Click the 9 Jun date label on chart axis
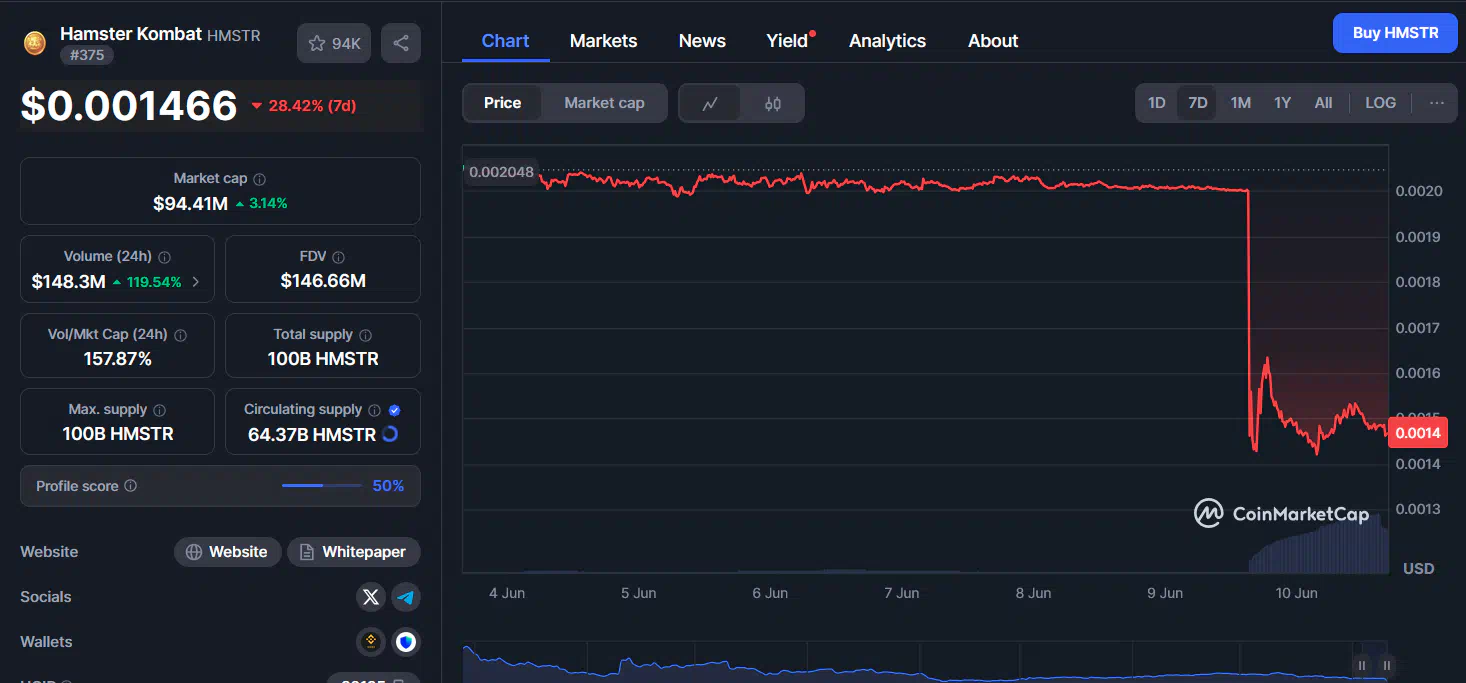 coord(1165,593)
